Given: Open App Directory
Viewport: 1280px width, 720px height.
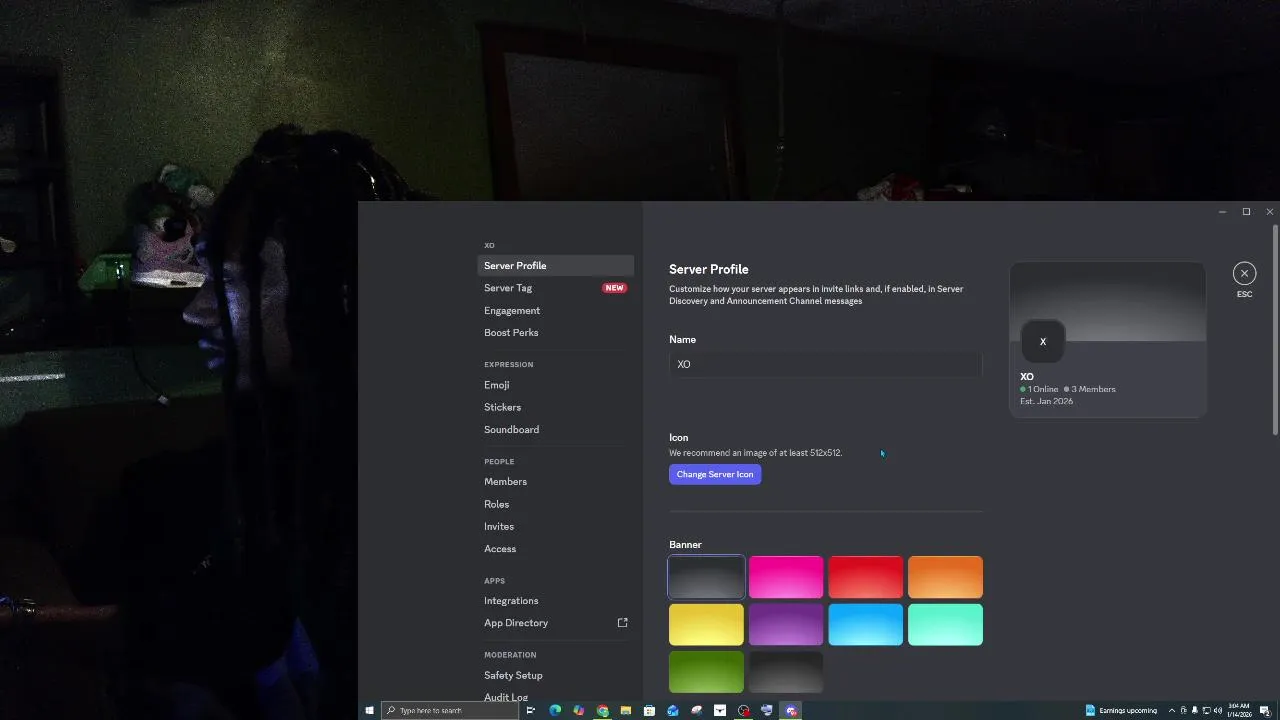Looking at the screenshot, I should coord(556,622).
